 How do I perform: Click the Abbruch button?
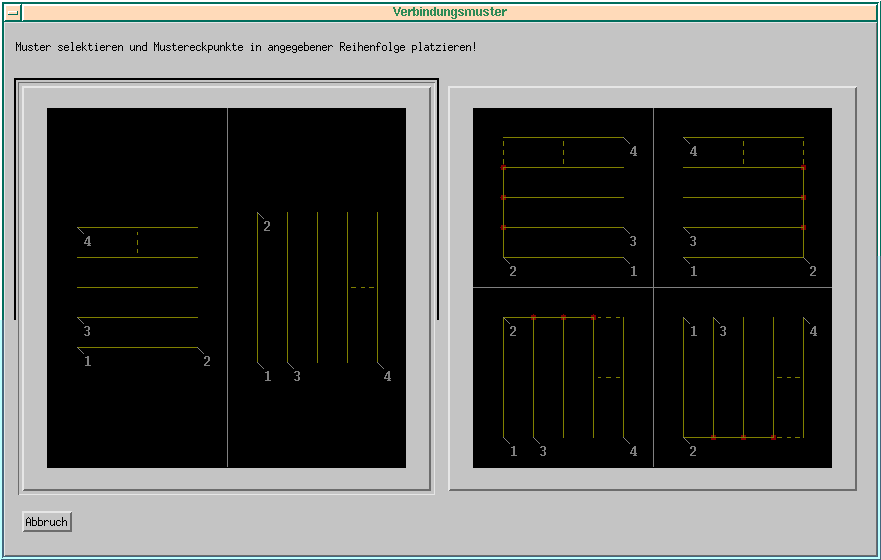point(47,522)
